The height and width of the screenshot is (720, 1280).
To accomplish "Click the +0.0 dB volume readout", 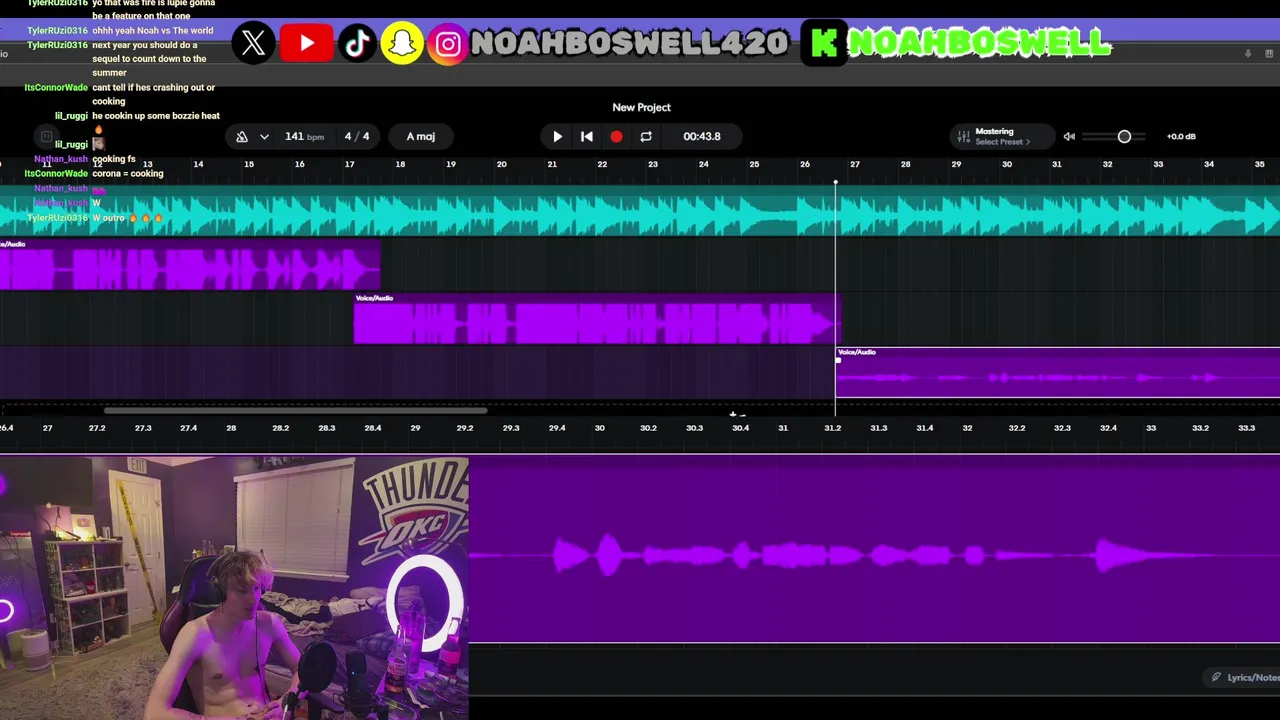I will (x=1181, y=136).
